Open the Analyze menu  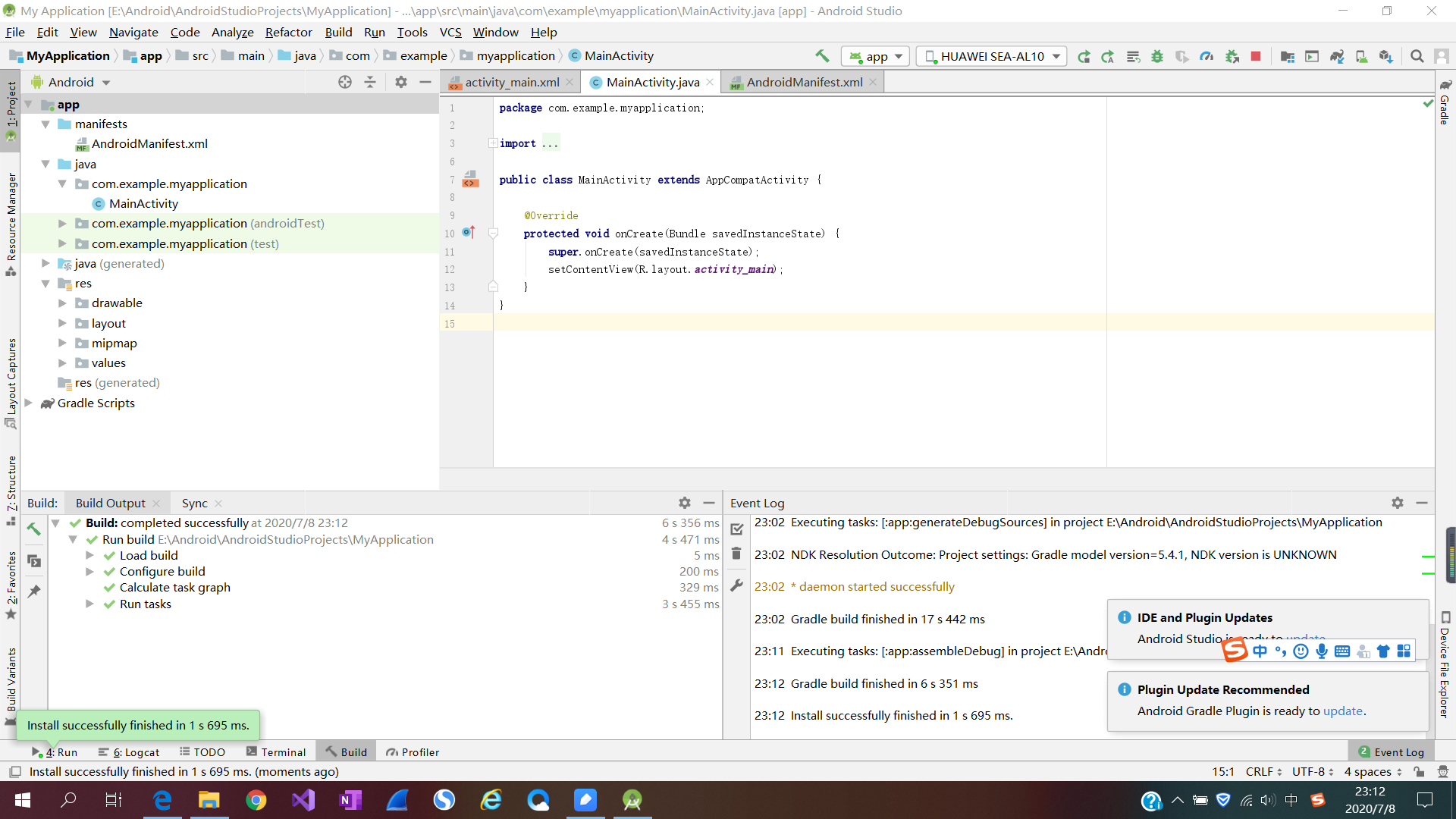pyautogui.click(x=232, y=32)
